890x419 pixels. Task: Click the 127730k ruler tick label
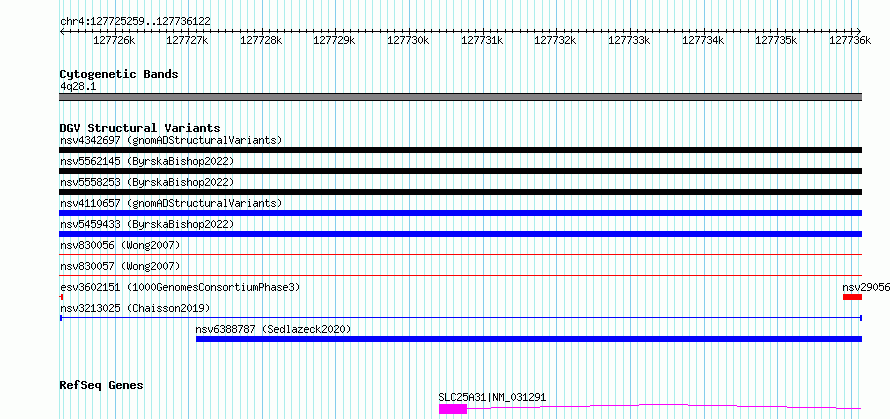pos(408,40)
